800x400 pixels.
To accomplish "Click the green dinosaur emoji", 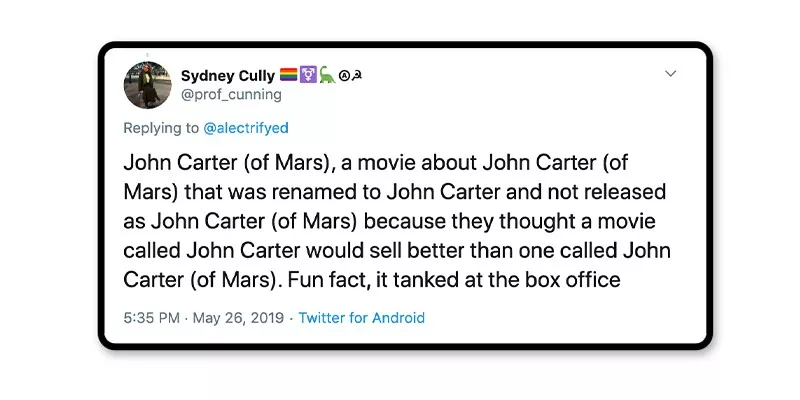I will 325,75.
